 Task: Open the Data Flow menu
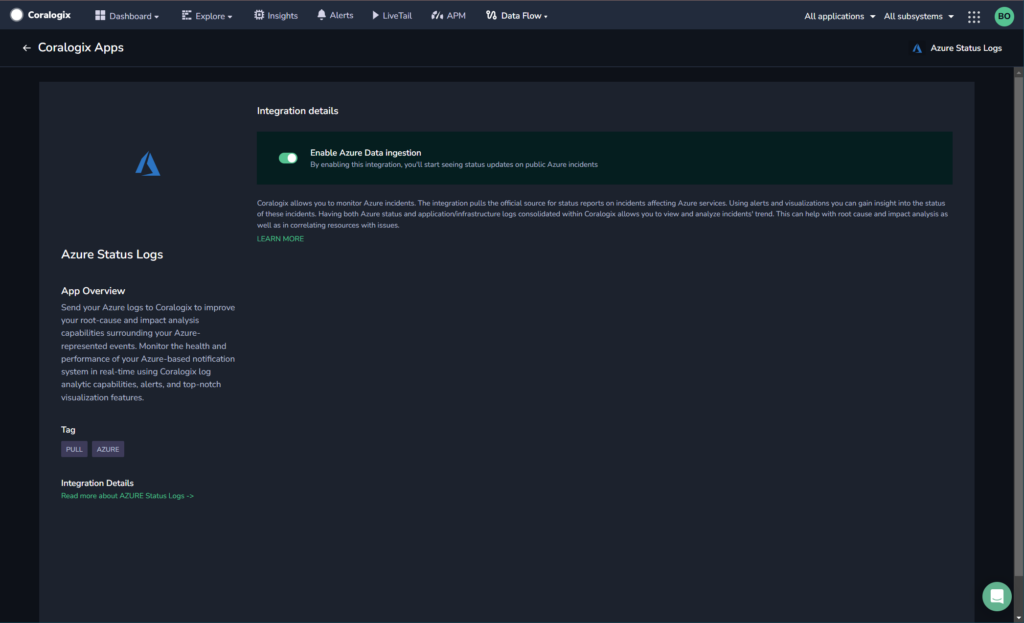517,16
